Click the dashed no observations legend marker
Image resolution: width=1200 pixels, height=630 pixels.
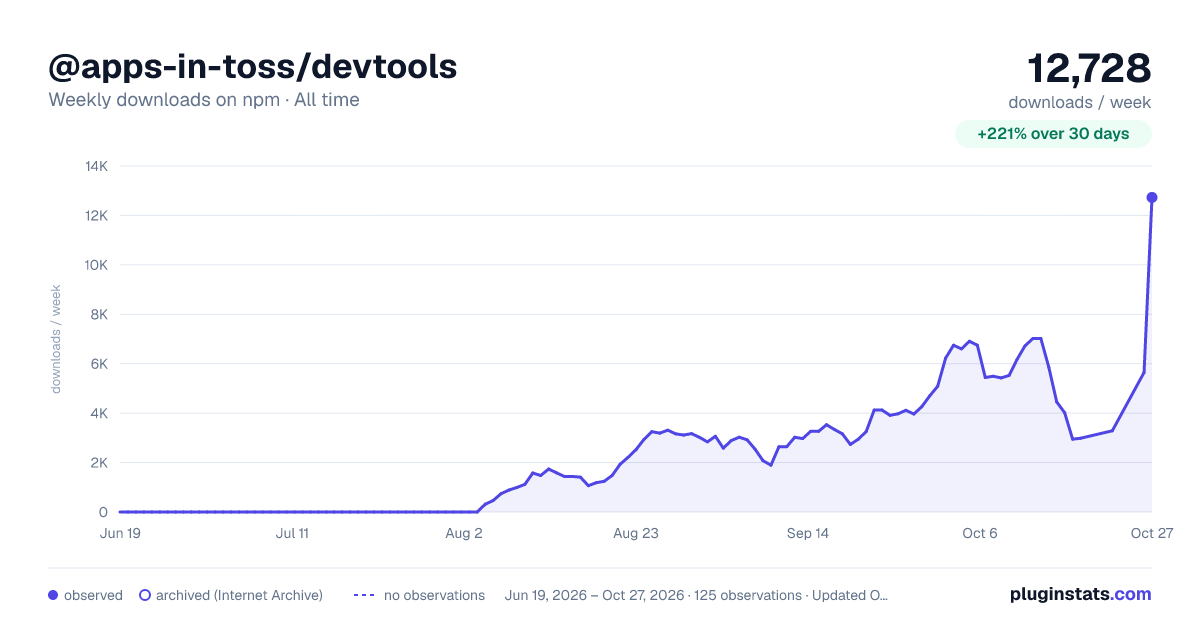click(364, 595)
